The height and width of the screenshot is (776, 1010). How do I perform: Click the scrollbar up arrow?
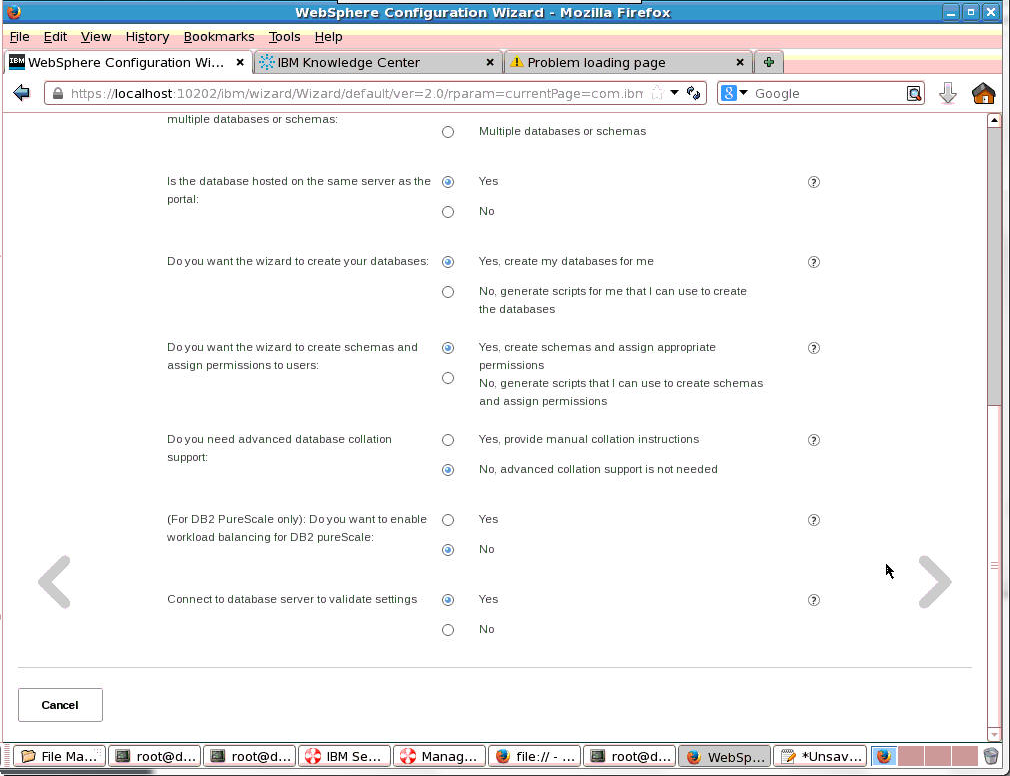pos(994,120)
